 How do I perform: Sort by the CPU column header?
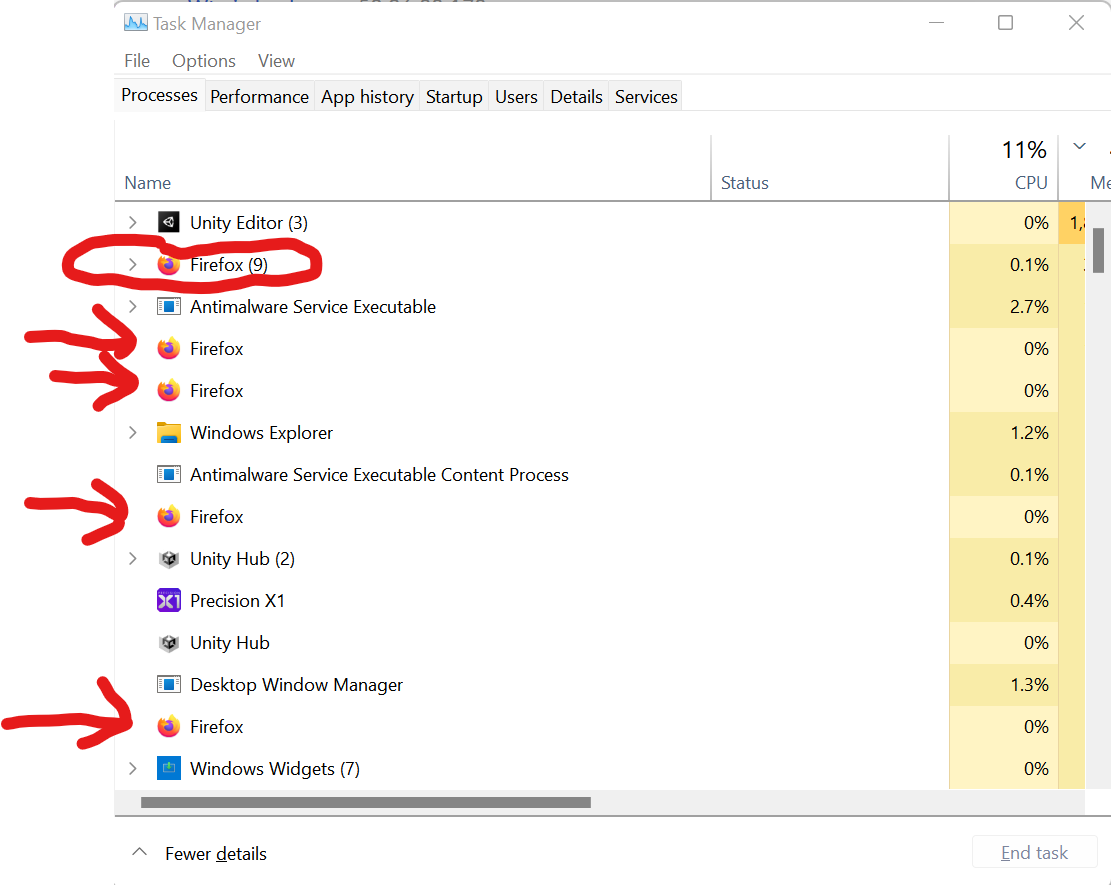[x=1003, y=167]
